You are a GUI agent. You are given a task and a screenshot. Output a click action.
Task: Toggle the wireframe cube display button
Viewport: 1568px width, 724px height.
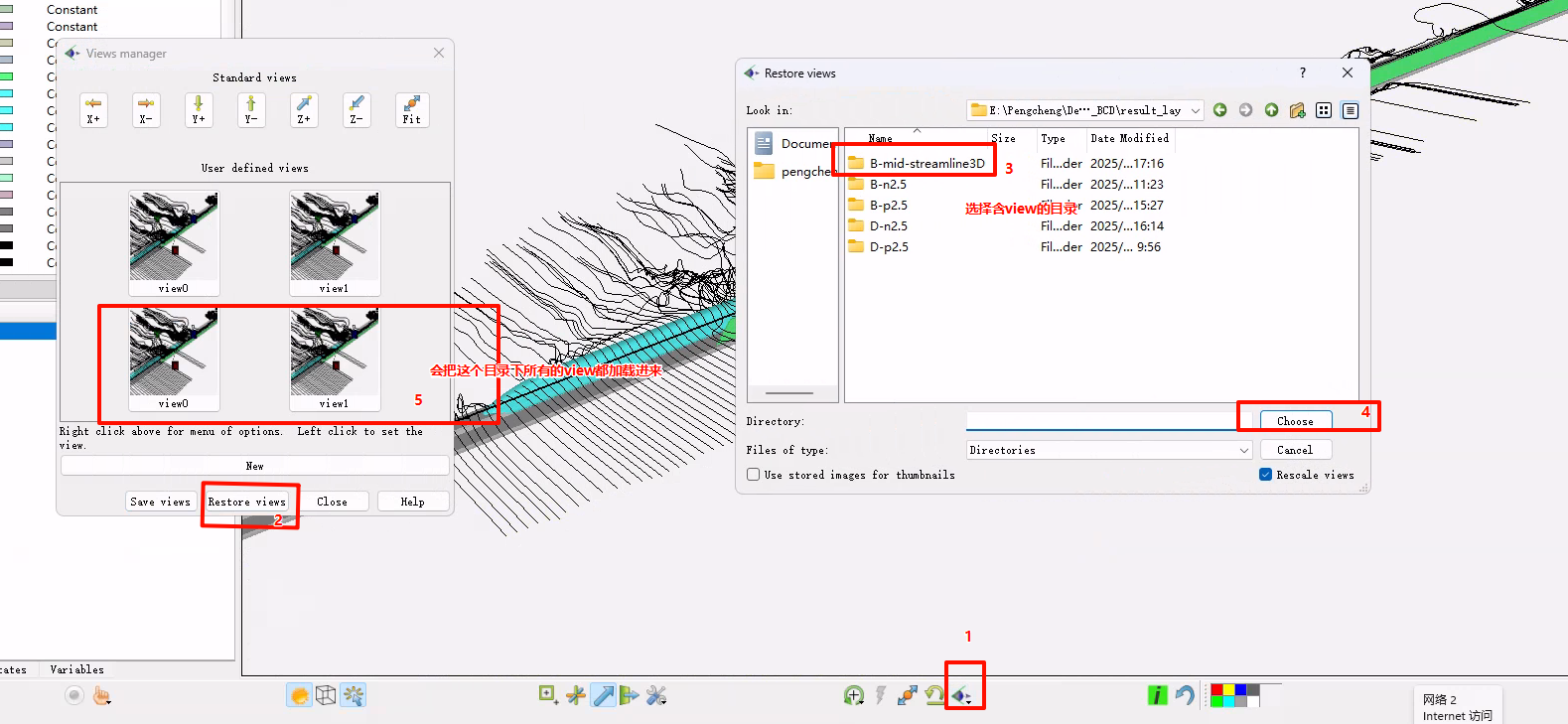pos(326,695)
